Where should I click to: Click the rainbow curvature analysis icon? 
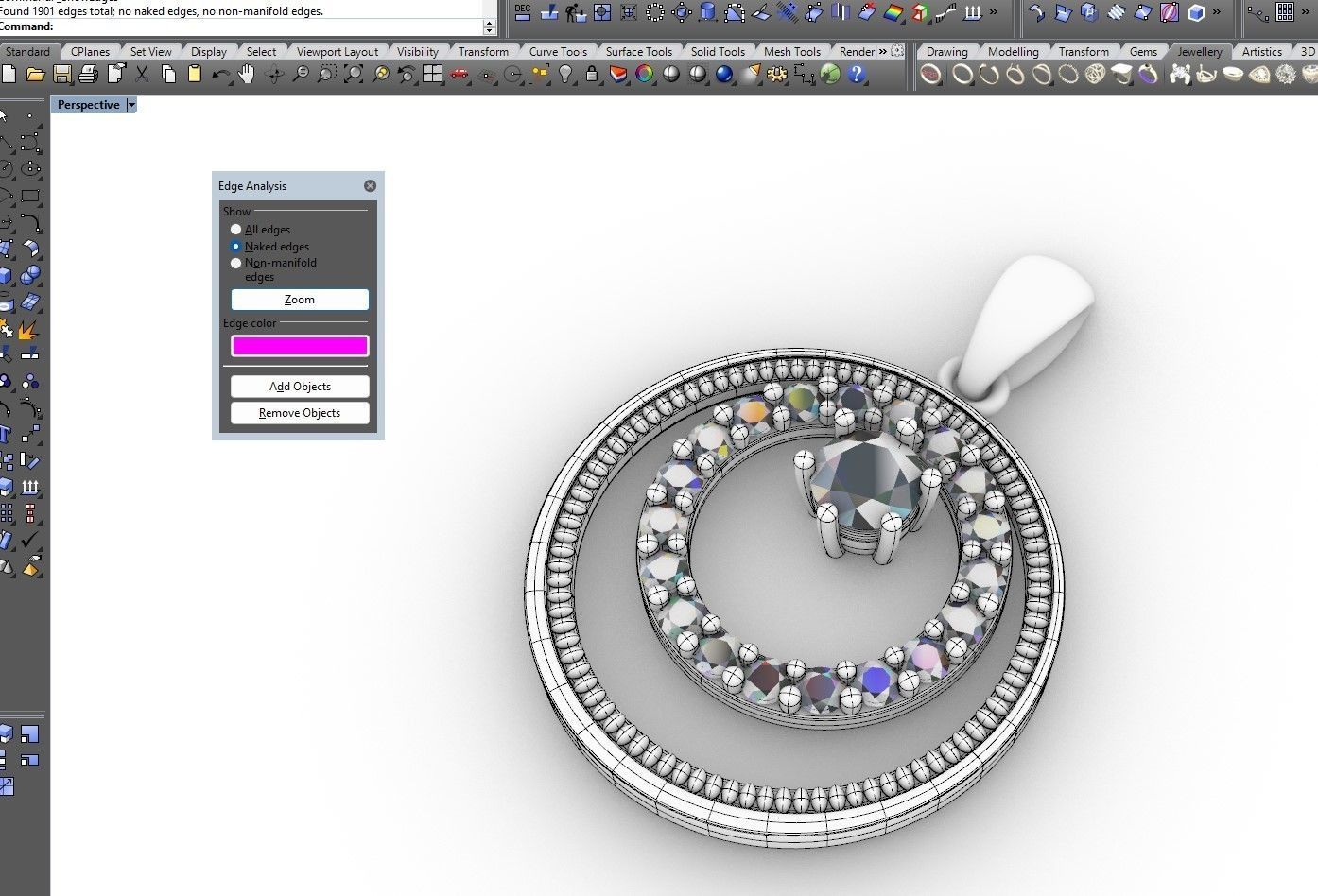[893, 12]
